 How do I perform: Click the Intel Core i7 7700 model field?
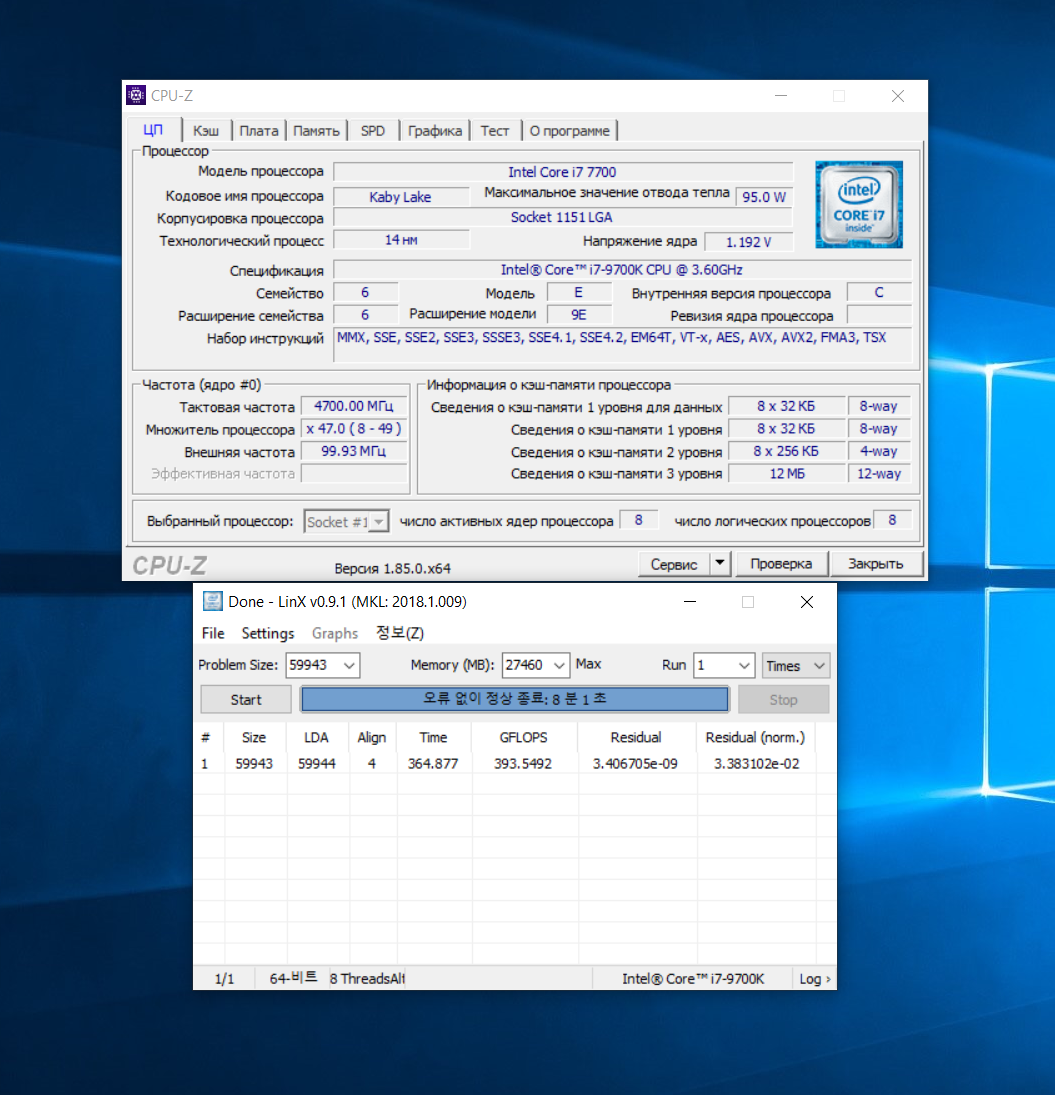click(563, 172)
